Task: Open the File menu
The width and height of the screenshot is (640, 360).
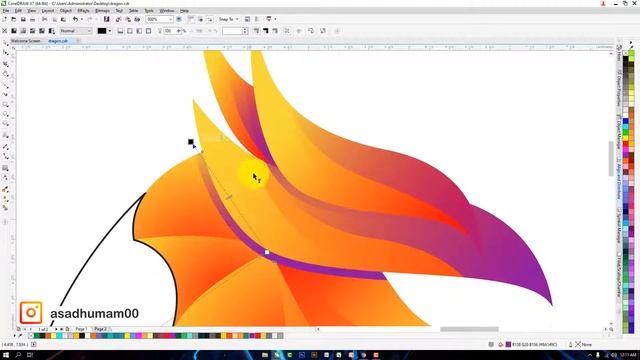Action: click(x=6, y=11)
